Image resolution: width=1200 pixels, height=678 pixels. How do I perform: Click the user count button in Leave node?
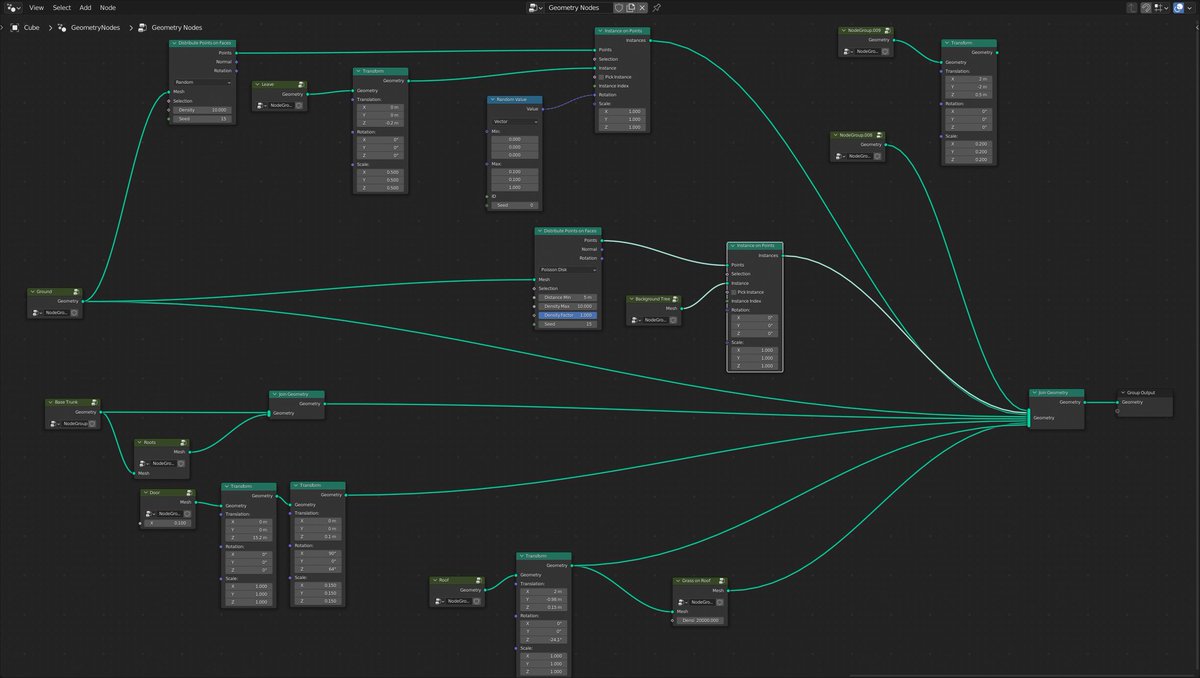(x=299, y=105)
